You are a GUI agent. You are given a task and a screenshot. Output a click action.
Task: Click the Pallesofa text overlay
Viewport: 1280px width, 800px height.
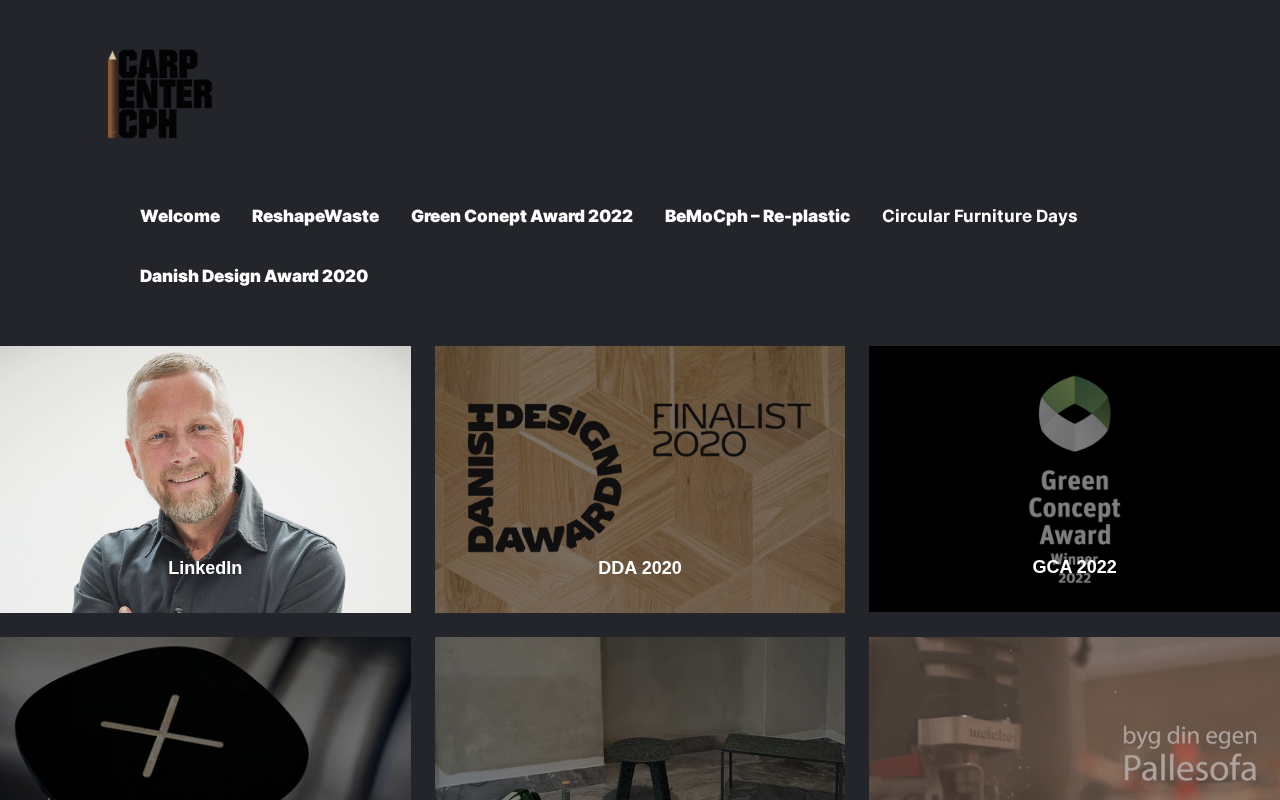pos(1190,768)
